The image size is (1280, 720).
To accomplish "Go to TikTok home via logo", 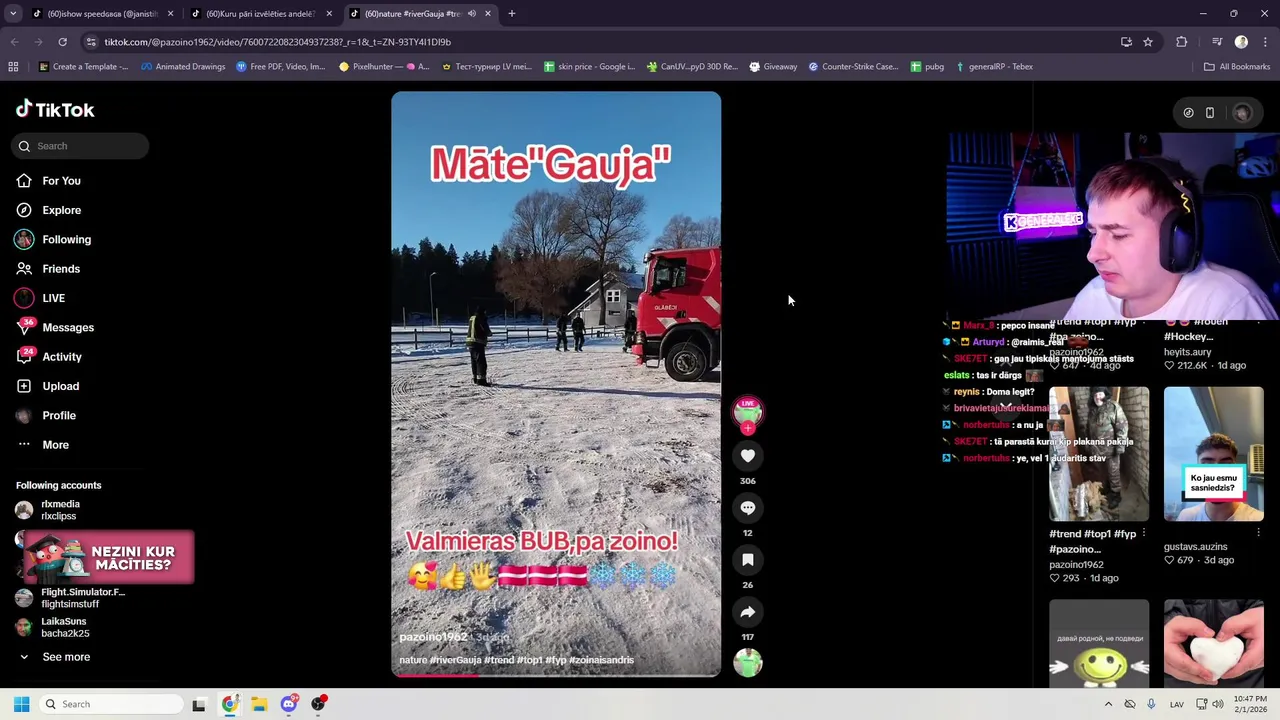I will [x=55, y=110].
